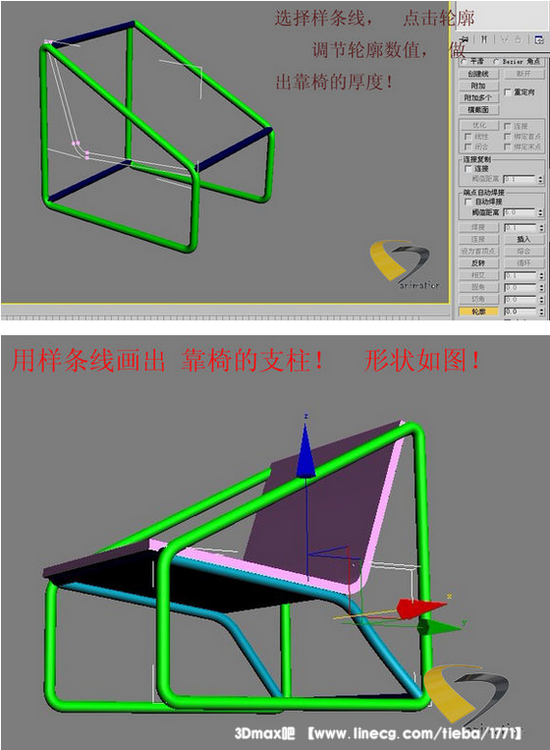Image resolution: width=550 pixels, height=750 pixels.
Task: Toggle the 闭合 checkbox
Action: point(467,147)
